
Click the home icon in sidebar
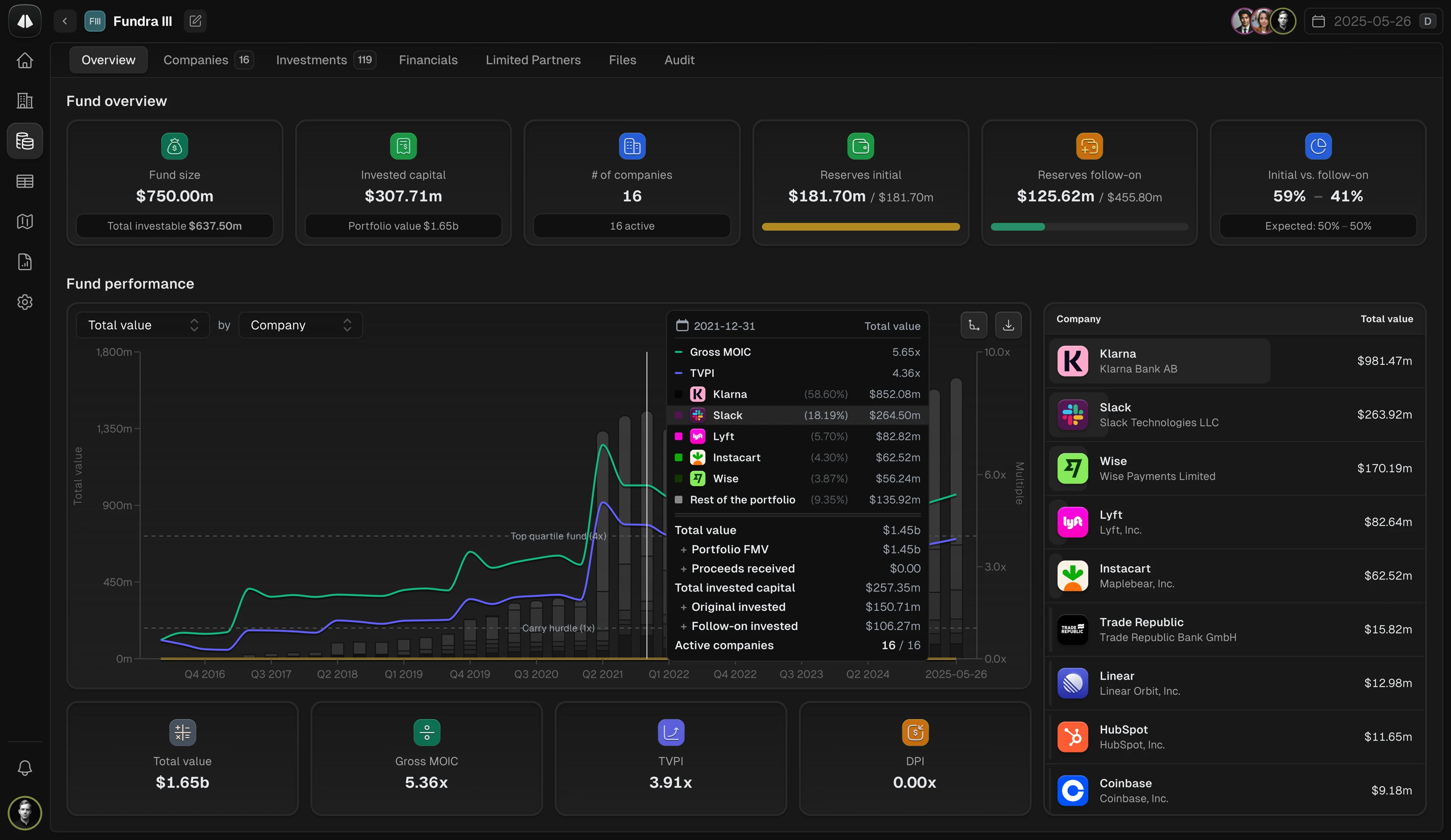click(25, 60)
